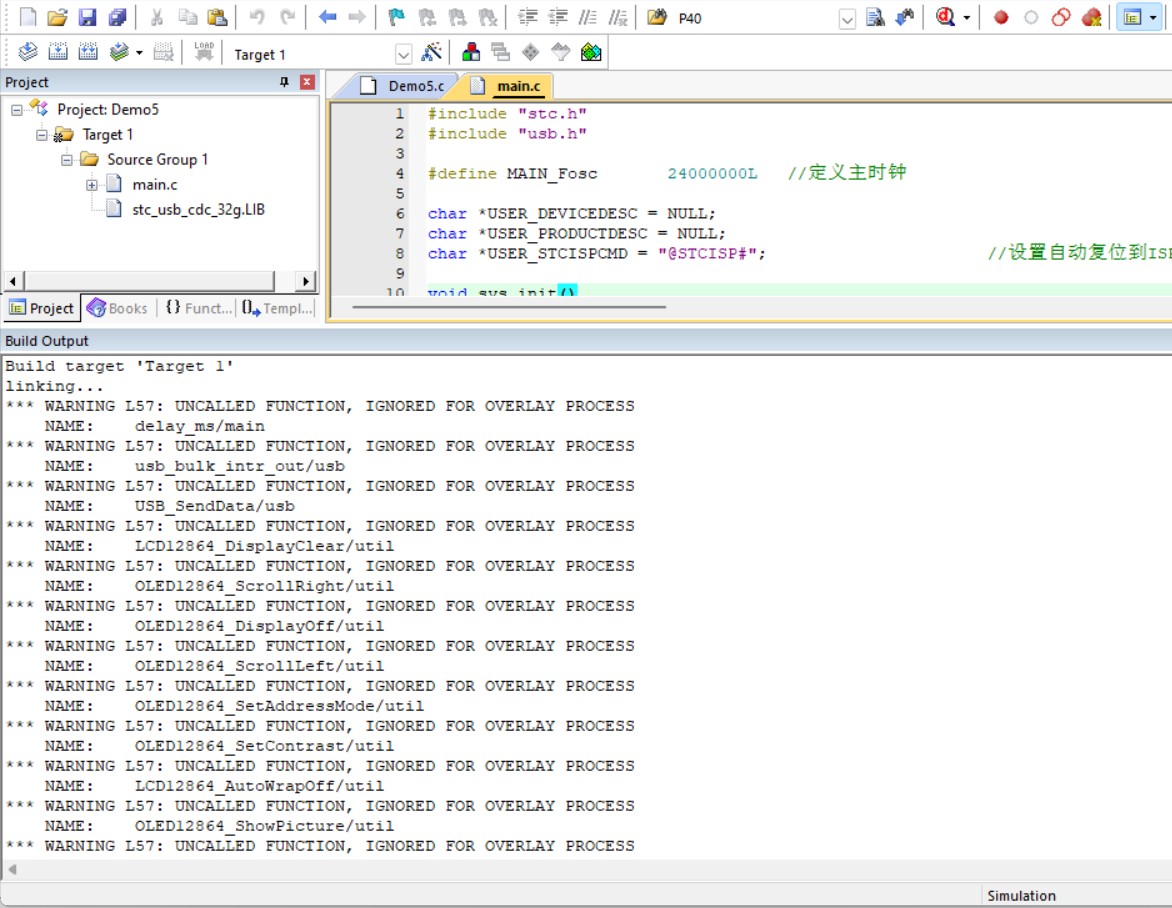The height and width of the screenshot is (908, 1172).
Task: Paste from clipboard icon
Action: [x=218, y=17]
